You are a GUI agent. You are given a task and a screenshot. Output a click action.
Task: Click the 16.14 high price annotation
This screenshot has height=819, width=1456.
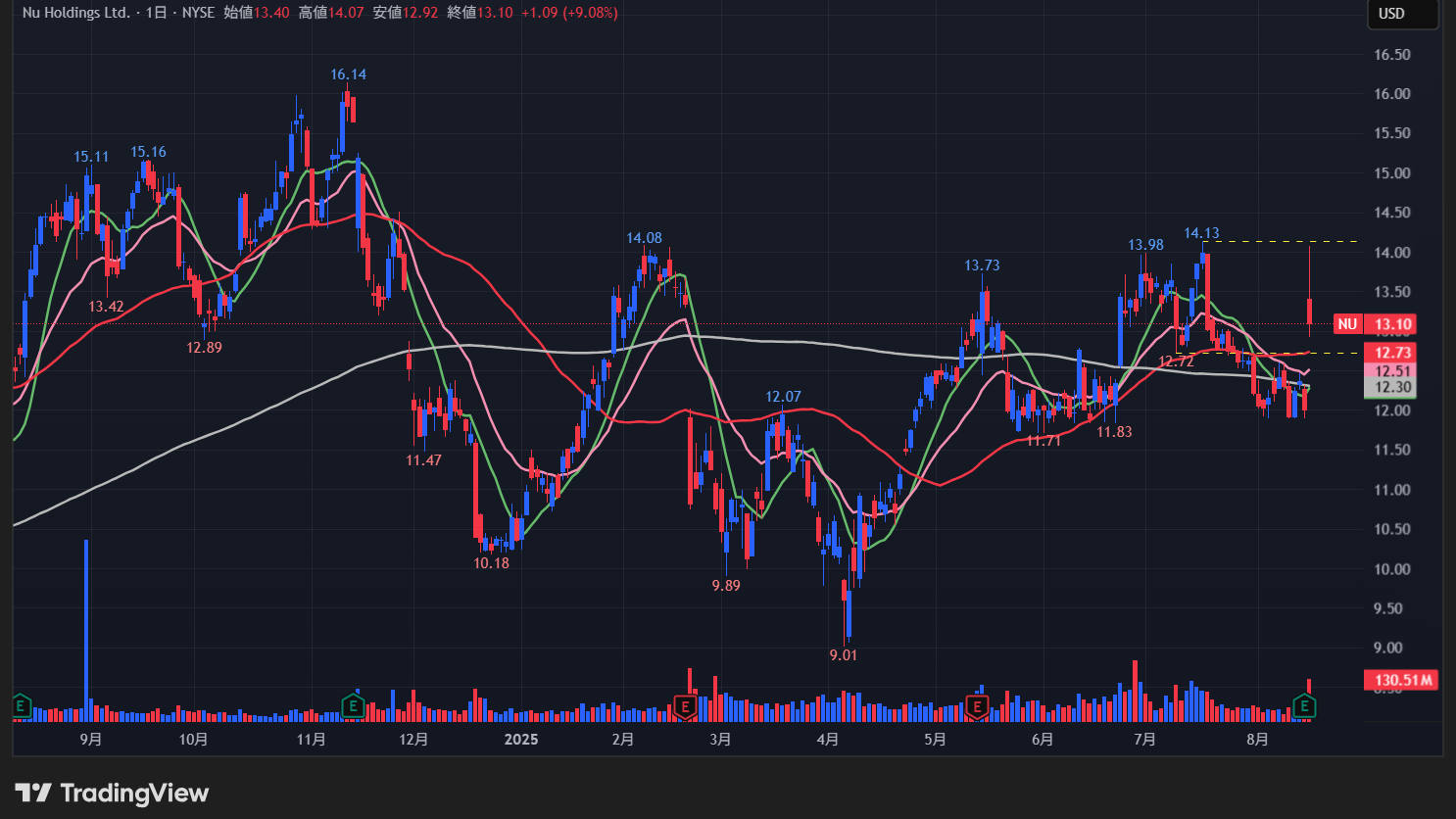(x=348, y=74)
